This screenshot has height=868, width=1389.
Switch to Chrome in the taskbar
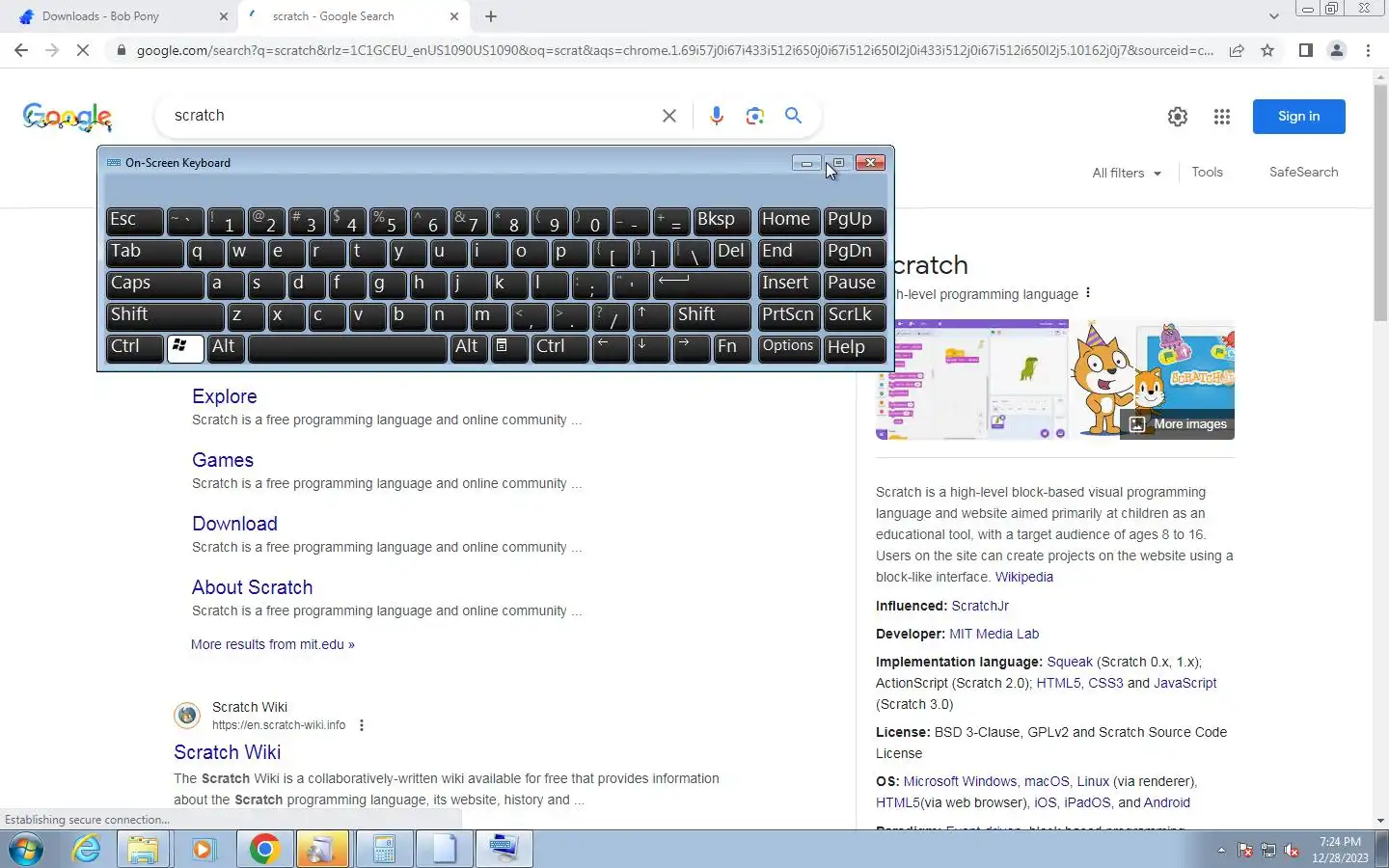tap(263, 850)
